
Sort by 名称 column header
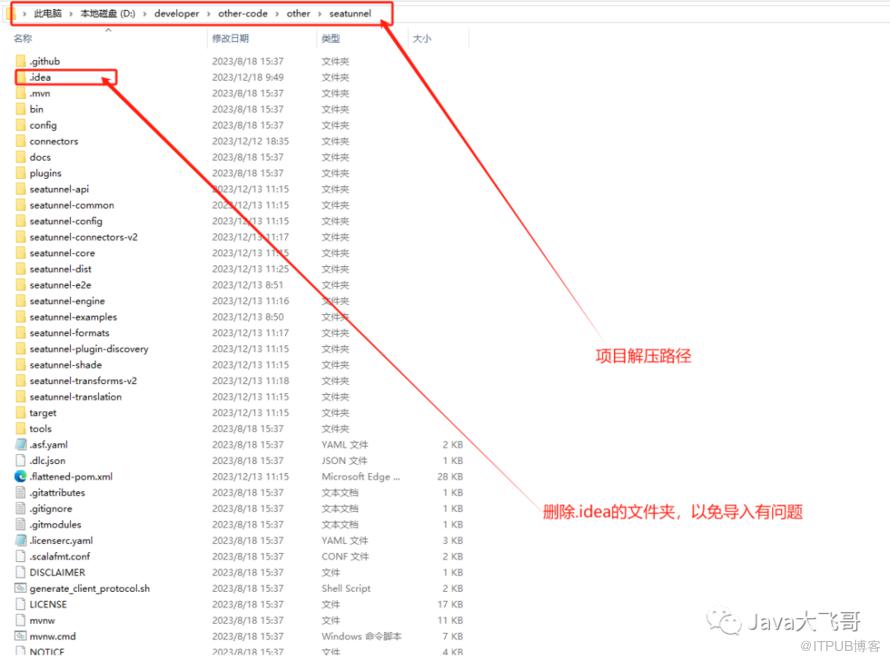pos(23,39)
